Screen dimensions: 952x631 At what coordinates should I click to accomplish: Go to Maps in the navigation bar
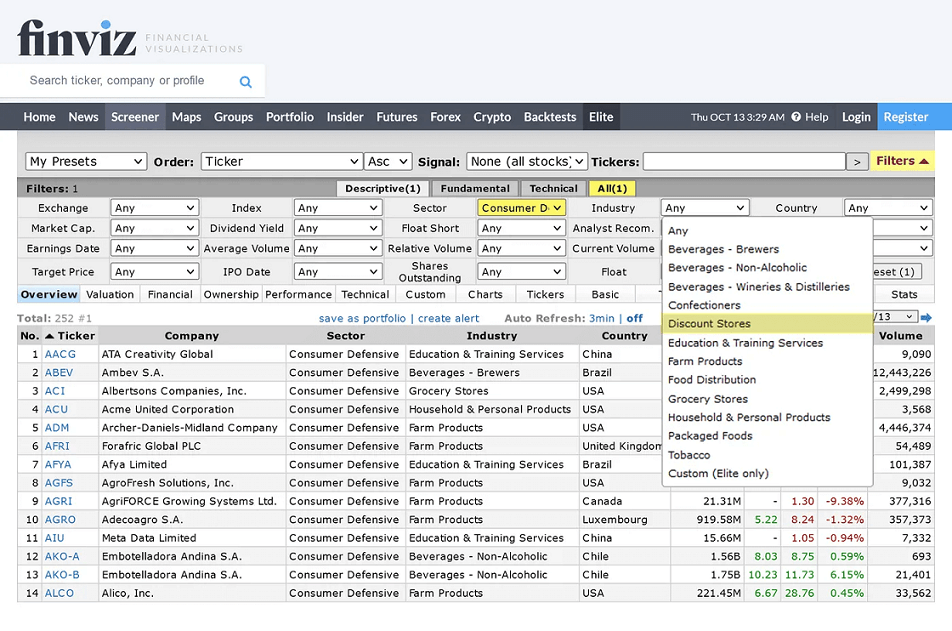(186, 117)
